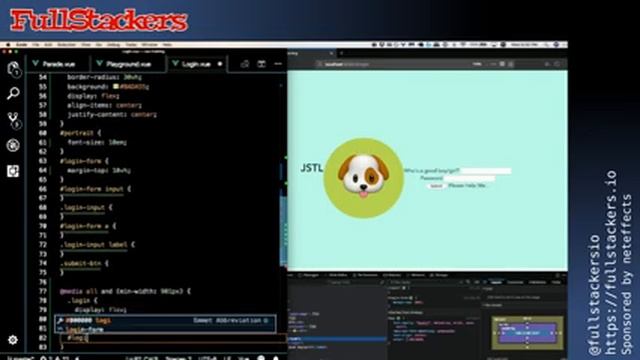Open the Search view in activity bar
Image resolution: width=640 pixels, height=360 pixels.
click(x=13, y=94)
